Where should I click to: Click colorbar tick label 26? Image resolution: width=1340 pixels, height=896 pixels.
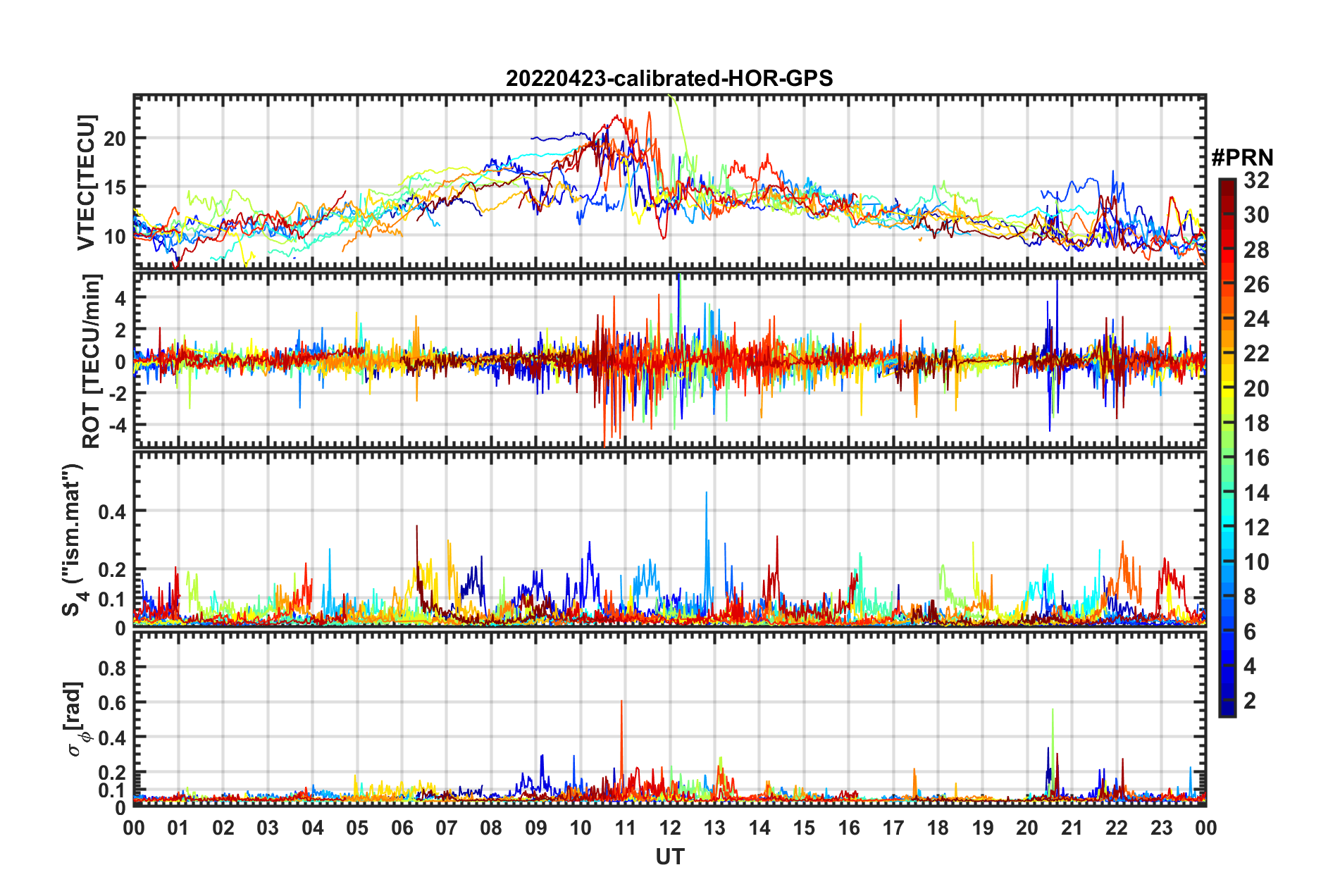tap(1256, 285)
